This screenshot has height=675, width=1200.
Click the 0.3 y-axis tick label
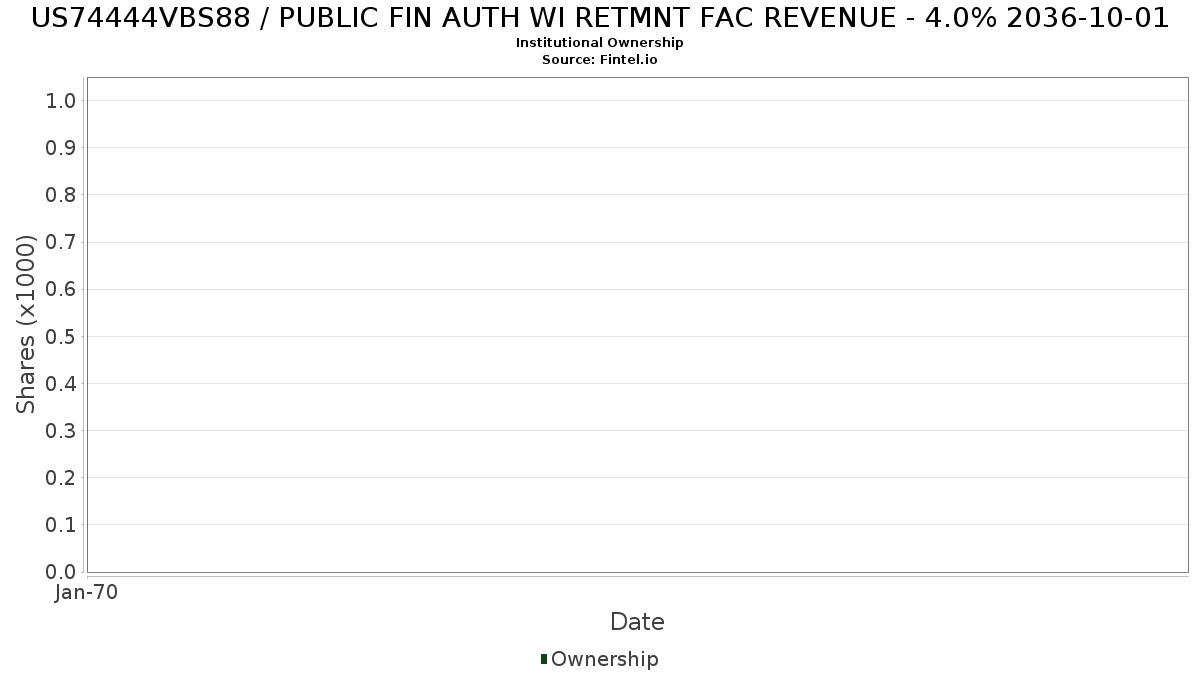(x=61, y=430)
